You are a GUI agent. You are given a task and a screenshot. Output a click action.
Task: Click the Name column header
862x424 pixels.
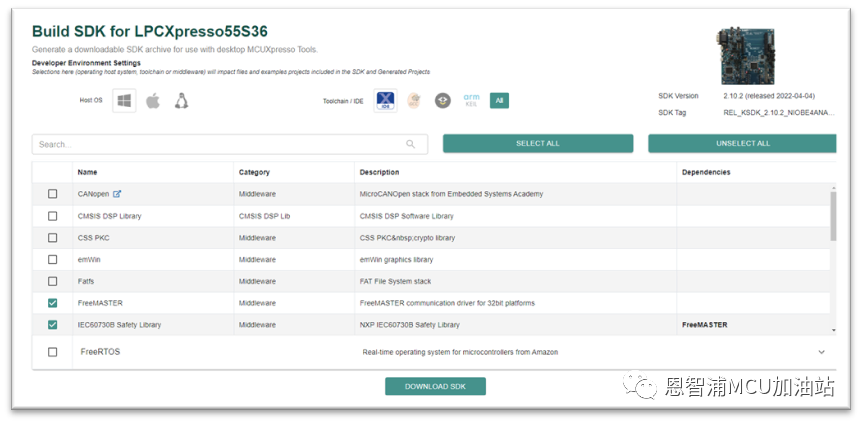(x=87, y=172)
